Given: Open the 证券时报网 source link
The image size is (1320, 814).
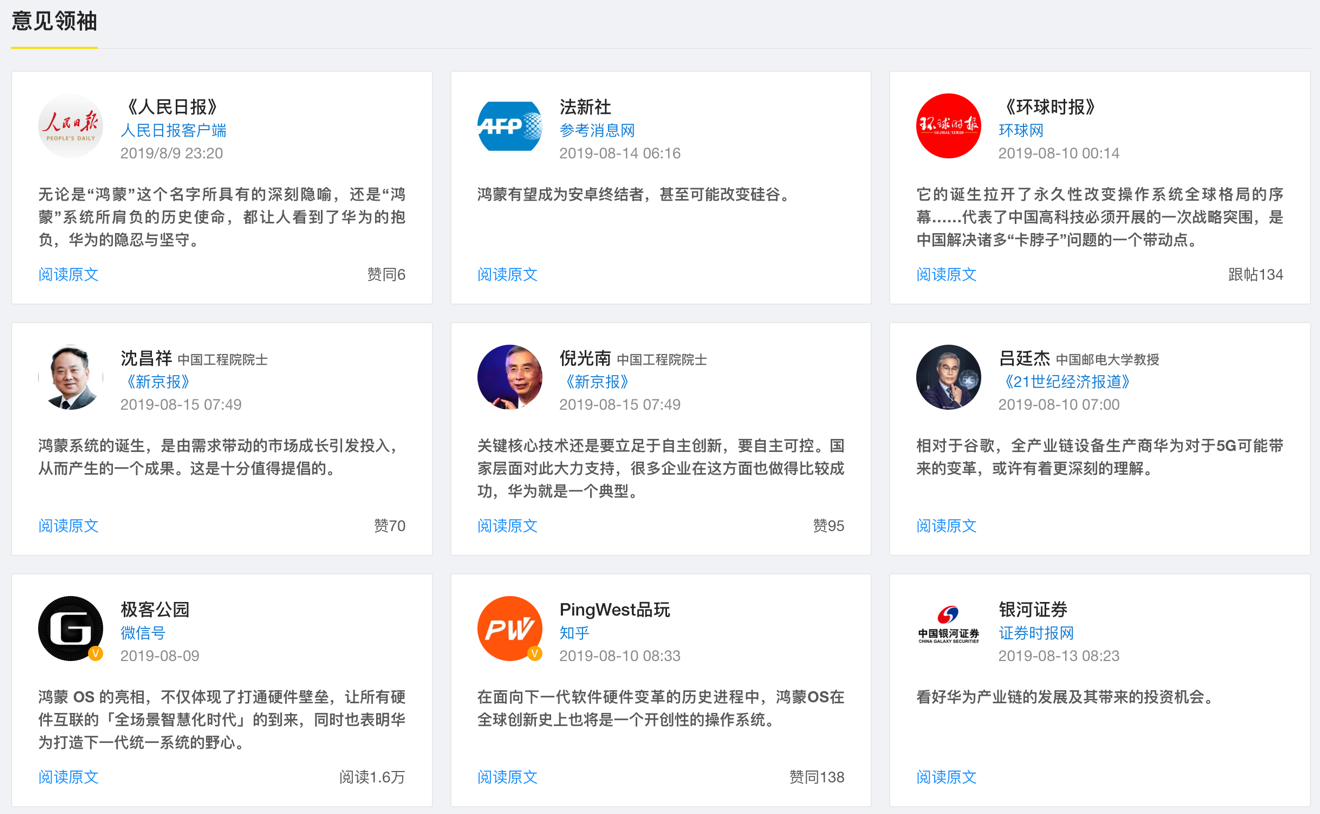Looking at the screenshot, I should [1036, 632].
